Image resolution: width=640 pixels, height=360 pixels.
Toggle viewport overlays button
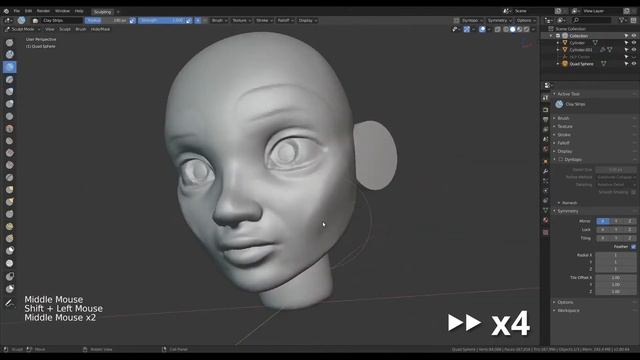[482, 29]
